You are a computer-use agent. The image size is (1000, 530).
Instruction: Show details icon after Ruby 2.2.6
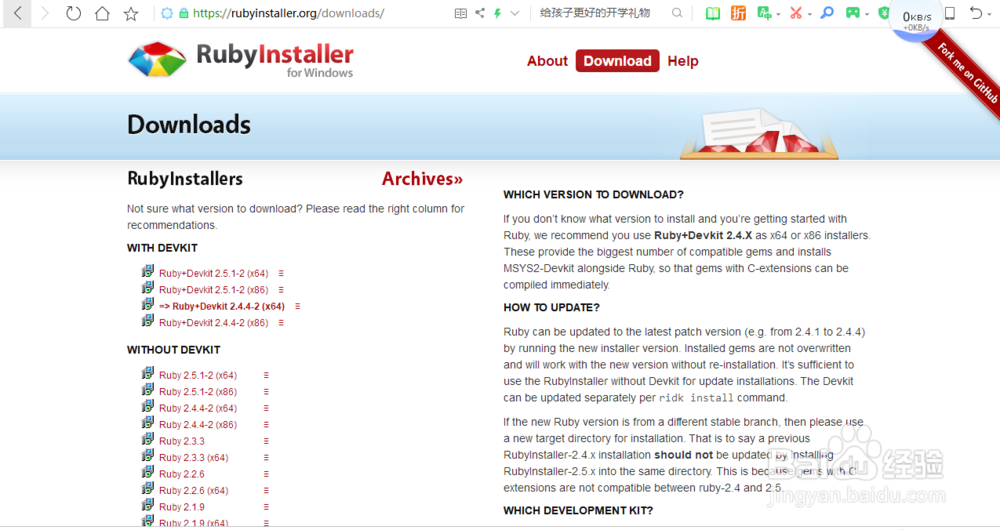(266, 475)
